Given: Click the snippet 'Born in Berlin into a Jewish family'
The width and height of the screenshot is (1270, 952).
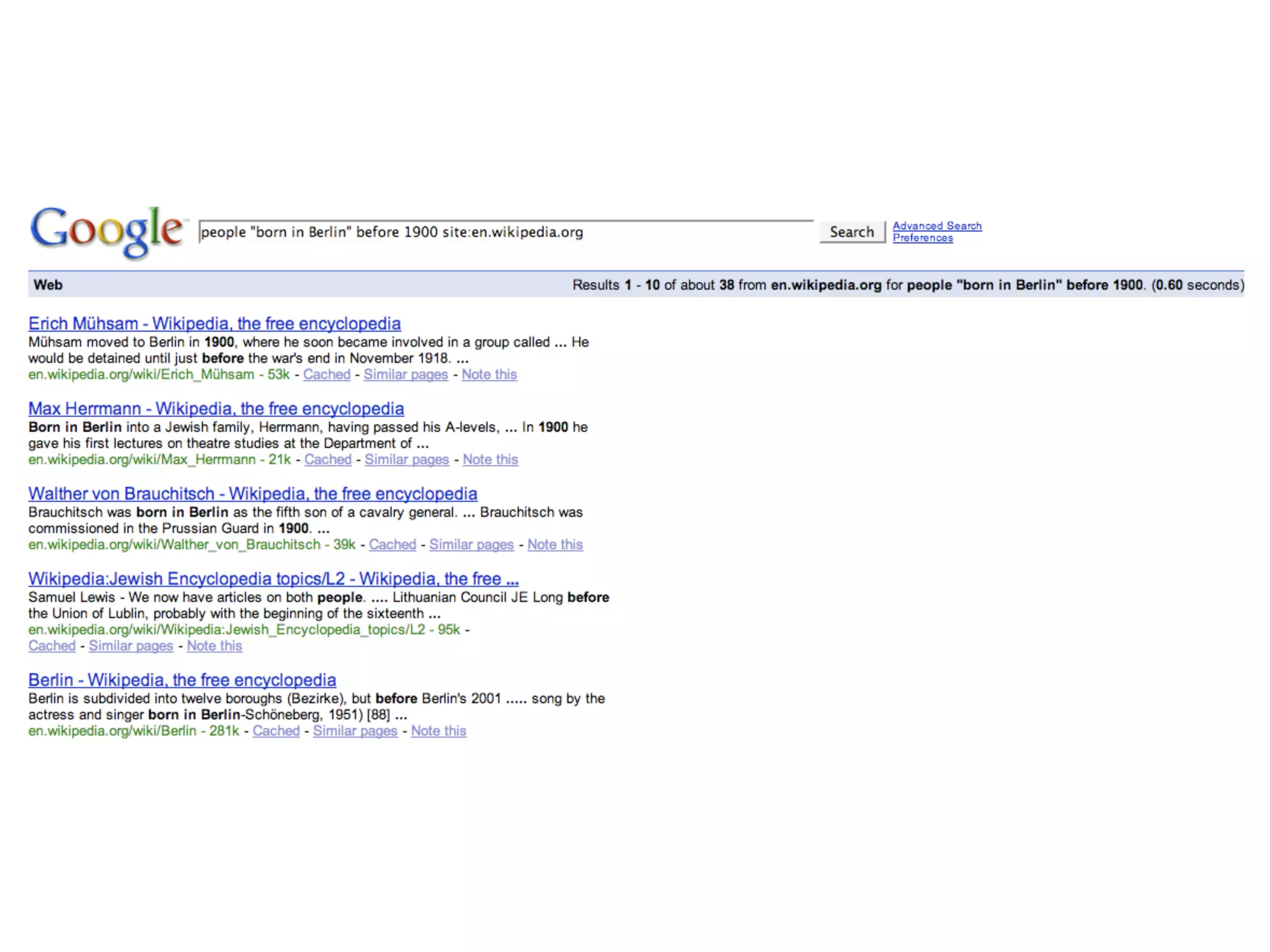Looking at the screenshot, I should pyautogui.click(x=142, y=427).
